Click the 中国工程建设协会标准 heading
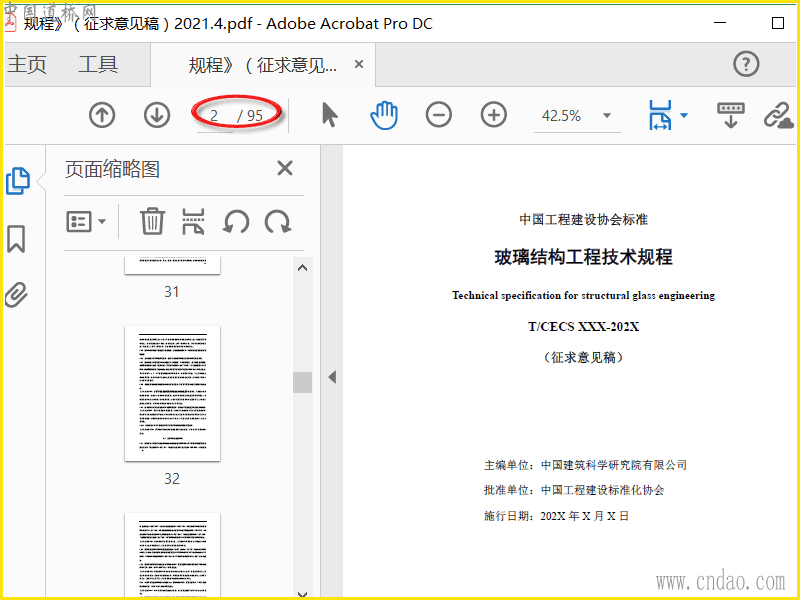Image resolution: width=800 pixels, height=600 pixels. pyautogui.click(x=583, y=220)
